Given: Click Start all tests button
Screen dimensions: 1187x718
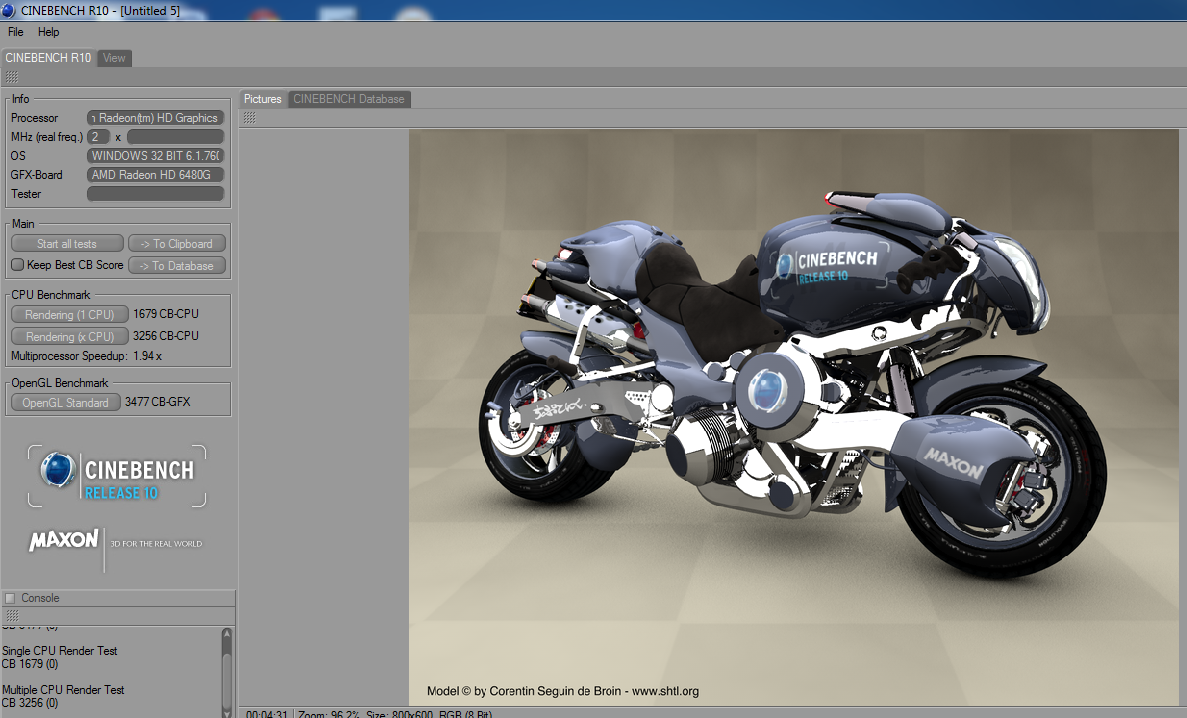Looking at the screenshot, I should click(67, 243).
